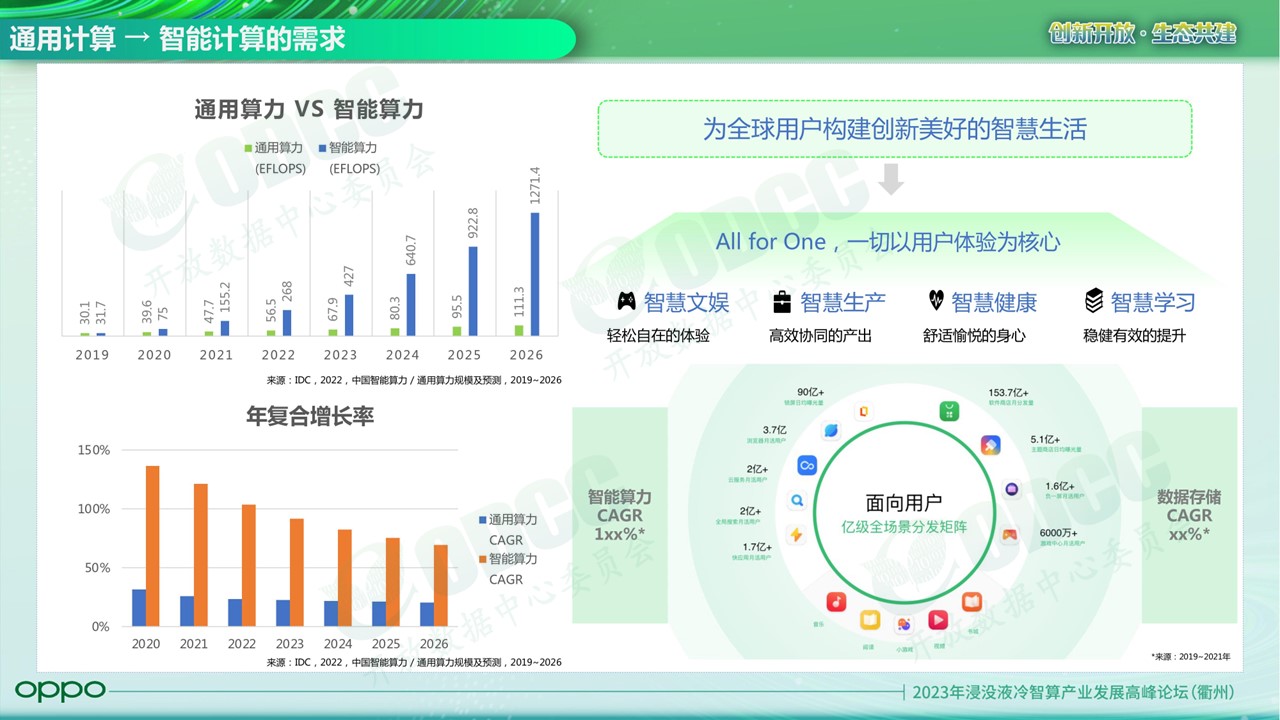Click the briefcase icon beside 智慧生产
Screen dimensions: 1280x720
pyautogui.click(x=782, y=301)
